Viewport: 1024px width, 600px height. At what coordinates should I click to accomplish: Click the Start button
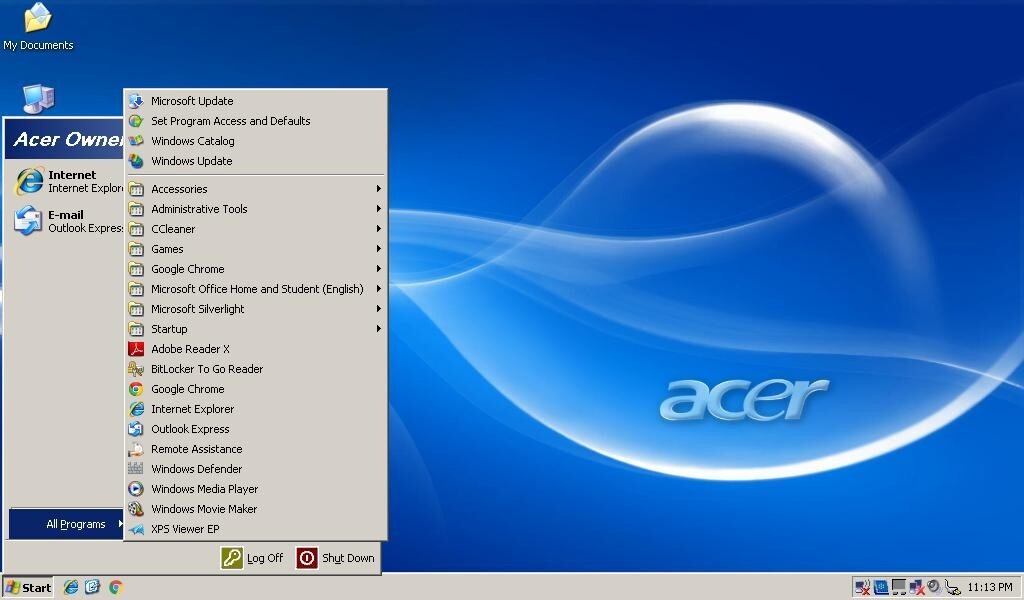click(27, 588)
